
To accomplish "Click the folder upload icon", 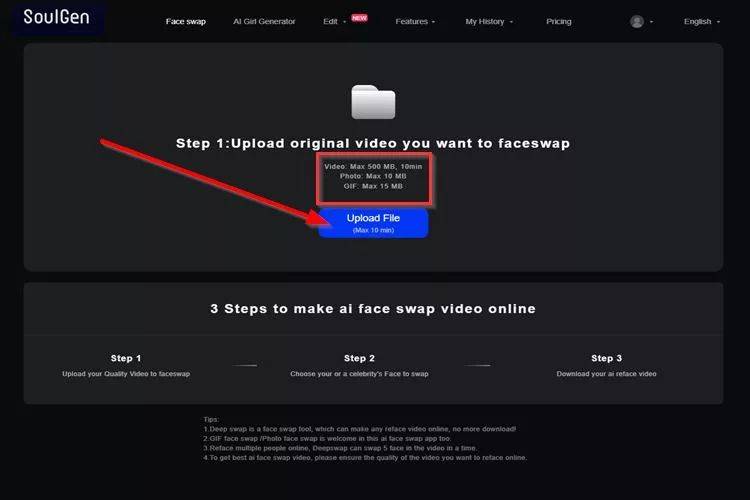I will [x=373, y=102].
